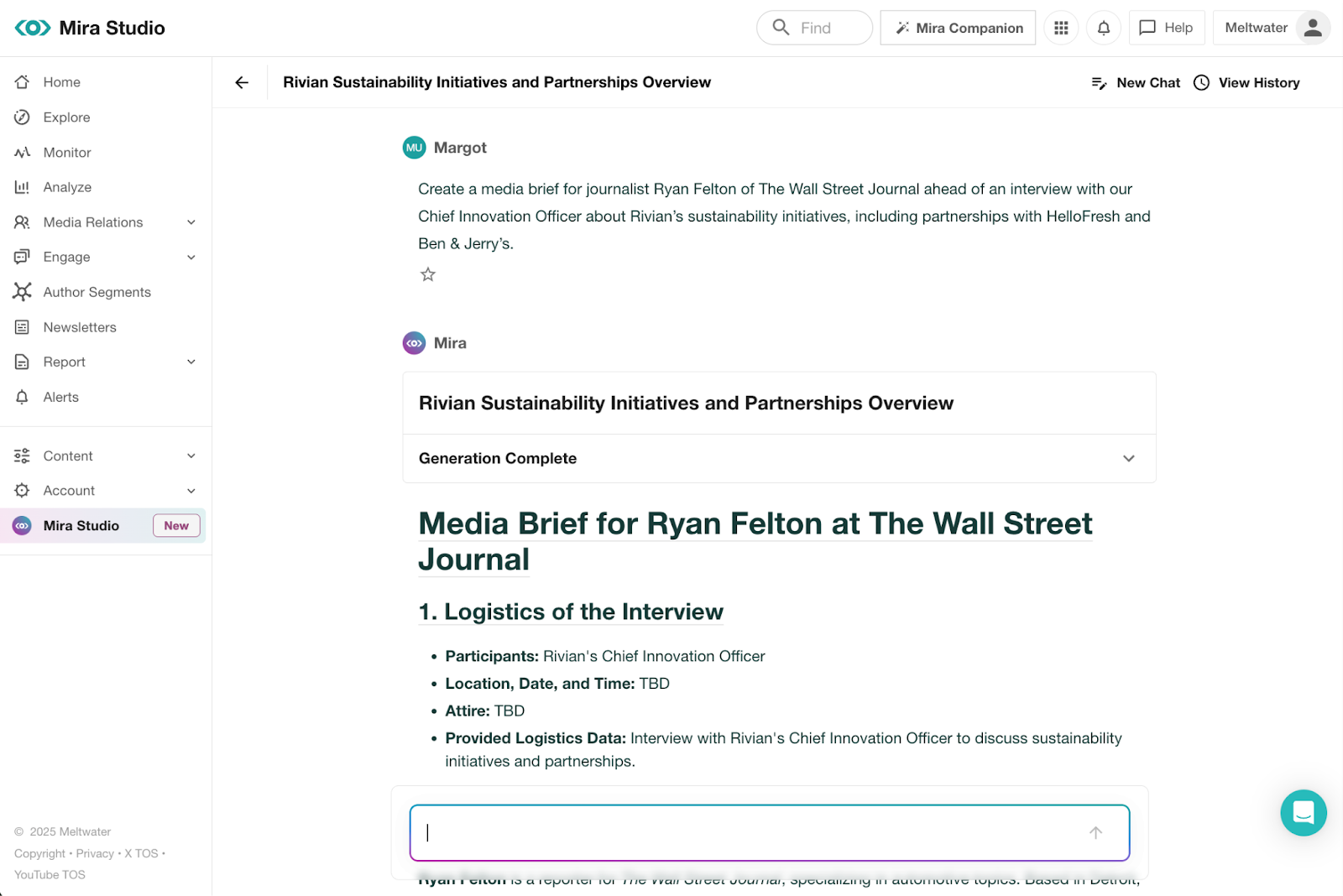Click the Author Segments network icon

[23, 292]
